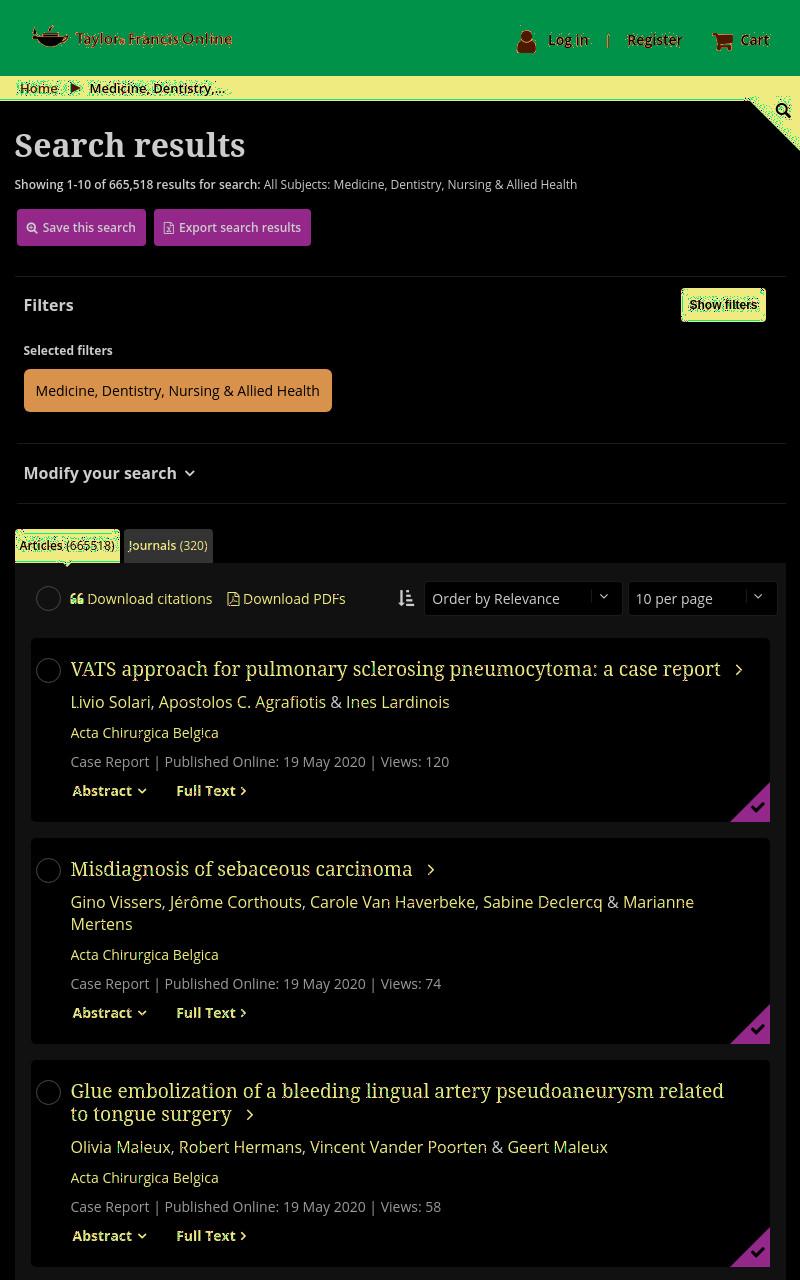This screenshot has width=800, height=1280.
Task: Open Misdiagnosis of sebaceous carcinoma article
Action: click(241, 869)
